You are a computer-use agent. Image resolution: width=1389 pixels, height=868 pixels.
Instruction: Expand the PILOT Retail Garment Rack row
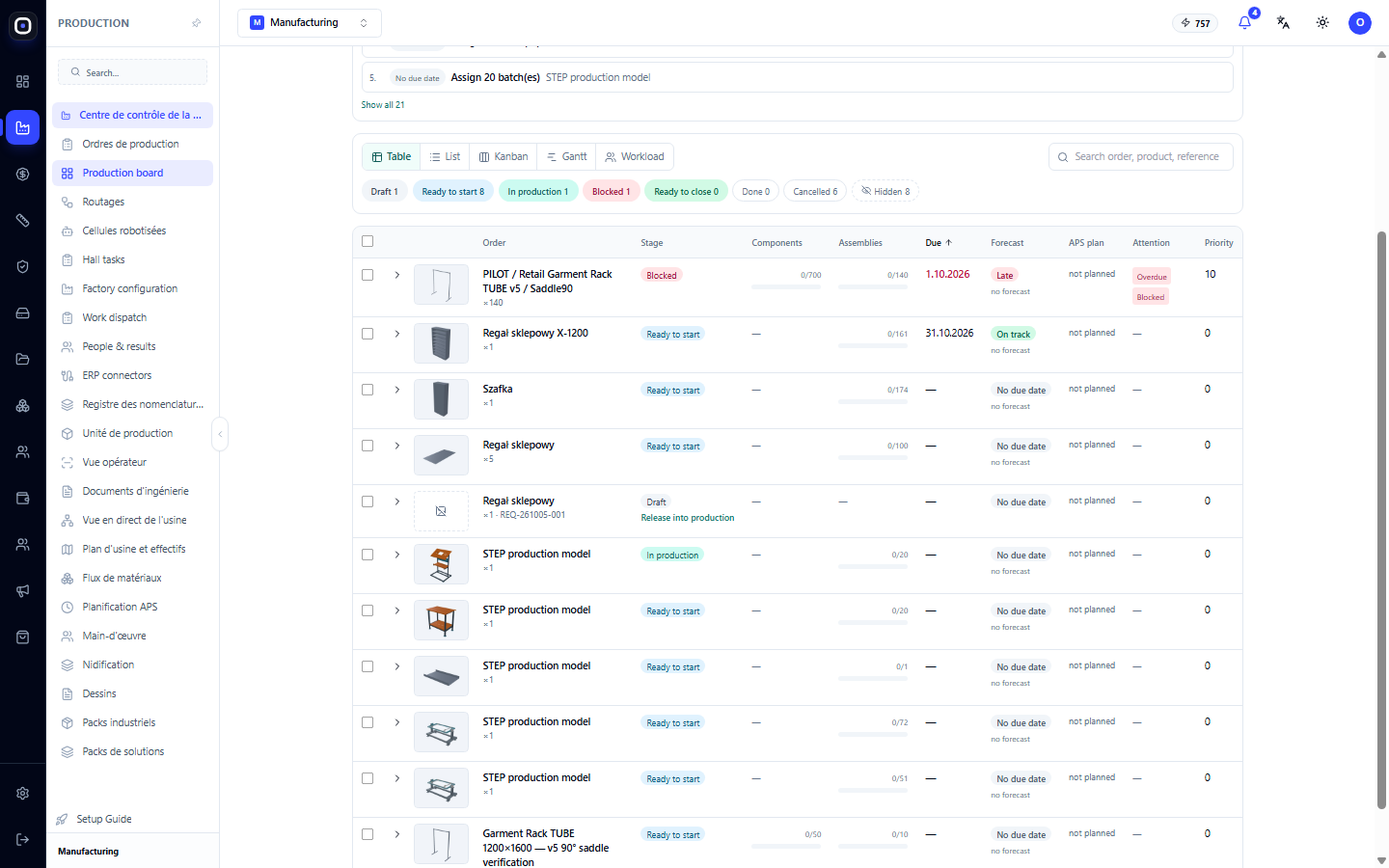point(397,275)
